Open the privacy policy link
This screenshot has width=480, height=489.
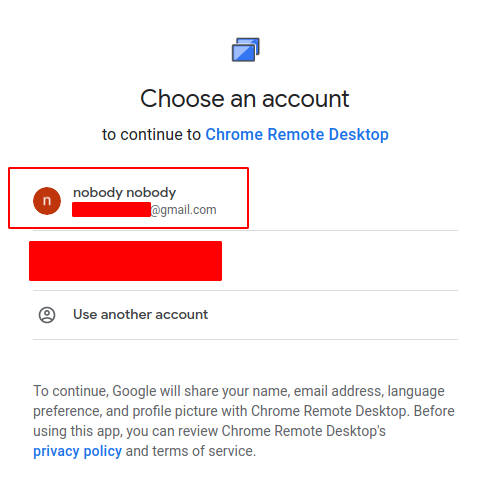tap(77, 451)
